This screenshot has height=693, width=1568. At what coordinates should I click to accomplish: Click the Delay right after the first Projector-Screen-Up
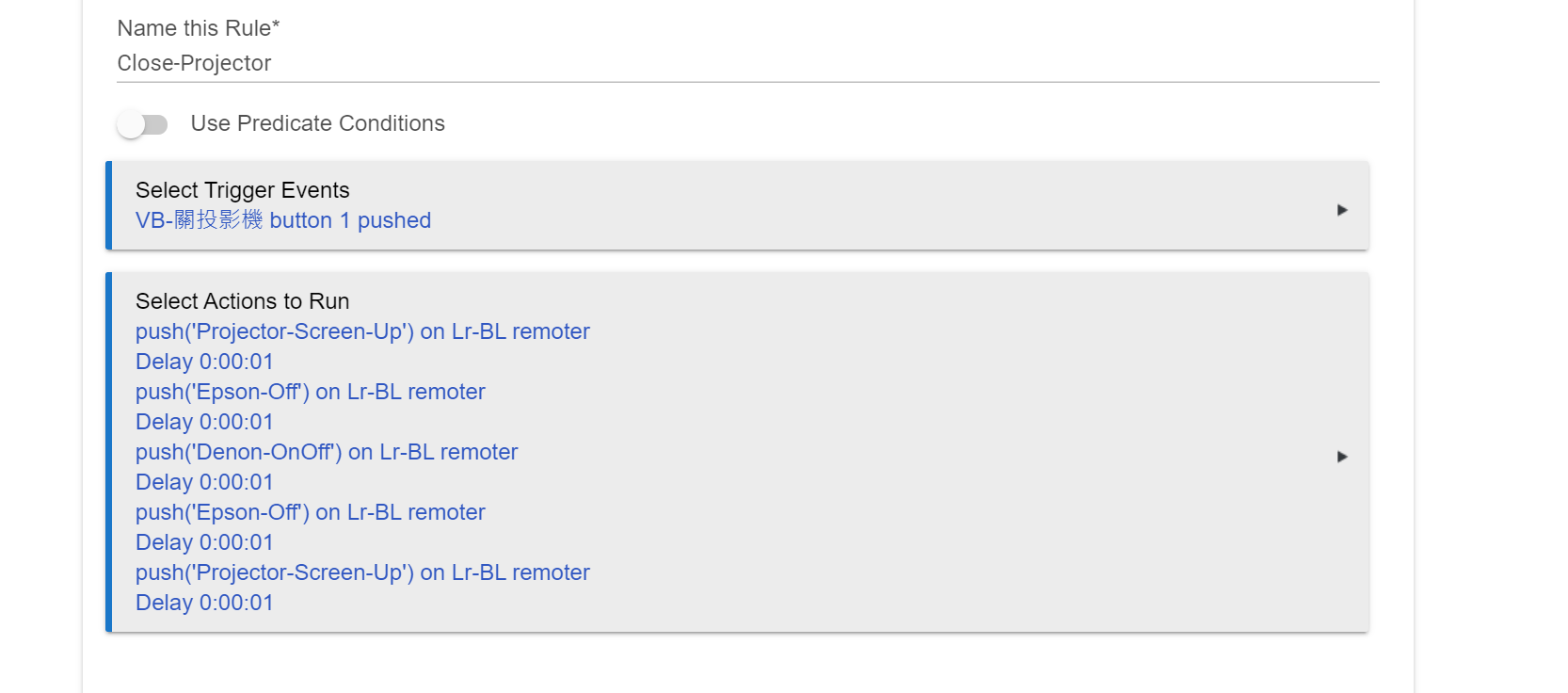[204, 362]
